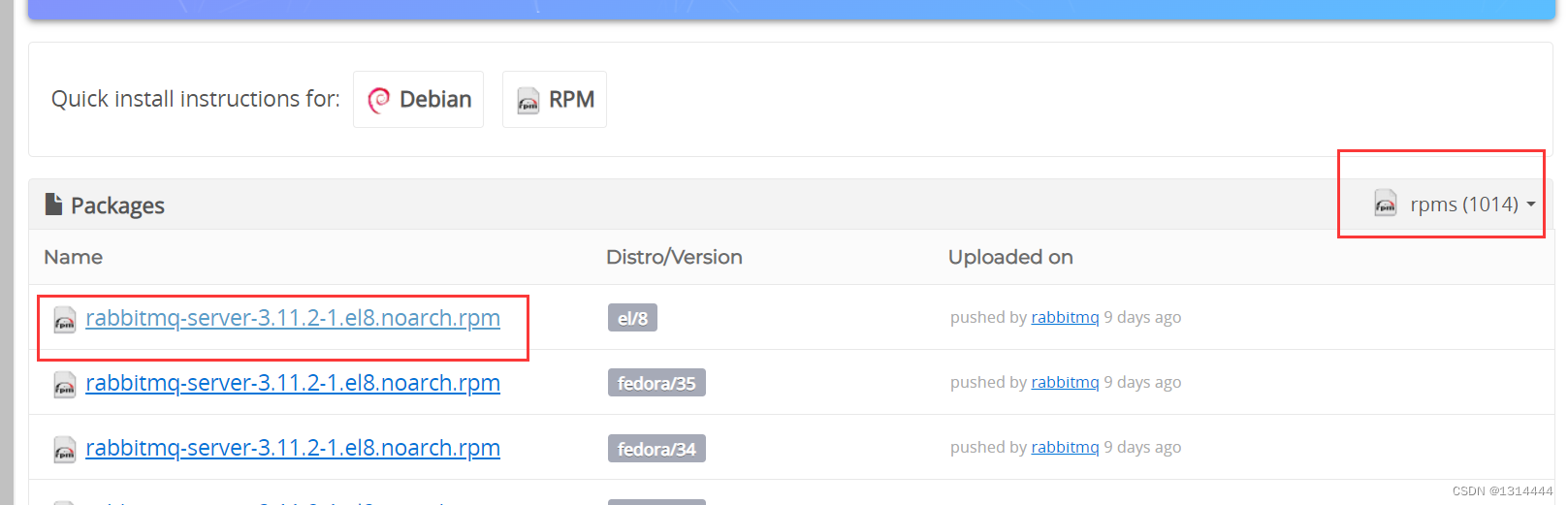
Task: Open rabbitmq-server rpm link in el/8 row
Action: [293, 318]
